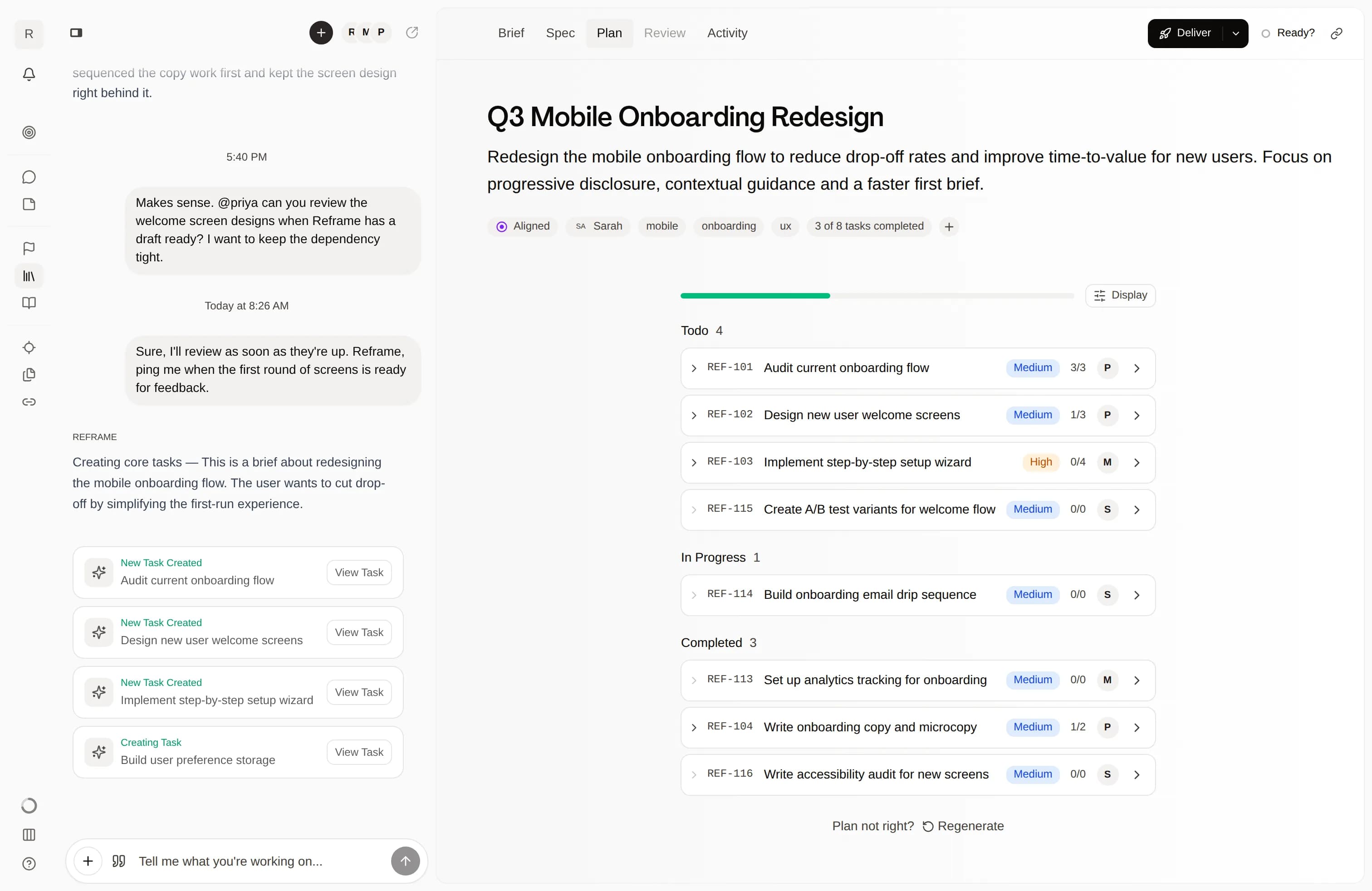This screenshot has height=891, width=1372.
Task: Expand REF-101 Audit current onboarding flow
Action: point(694,368)
